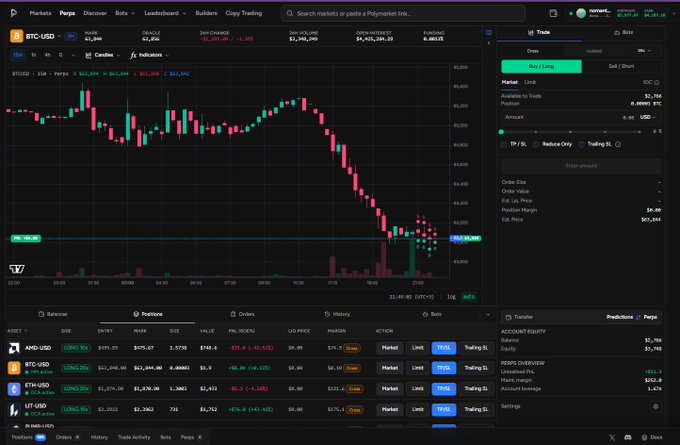Click the BTC-USD asset icon in positions table

[x=14, y=368]
